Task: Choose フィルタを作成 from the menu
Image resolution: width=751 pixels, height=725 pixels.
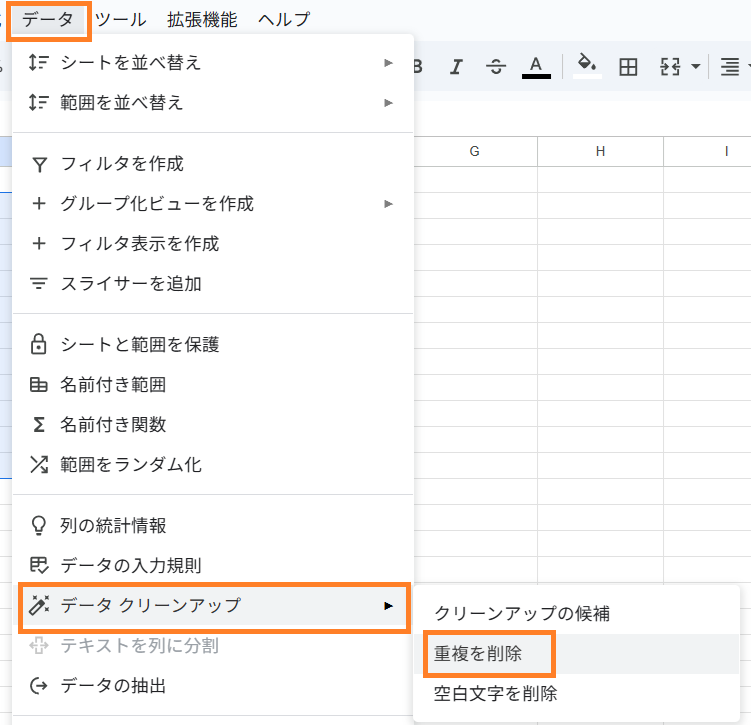Action: click(x=213, y=164)
